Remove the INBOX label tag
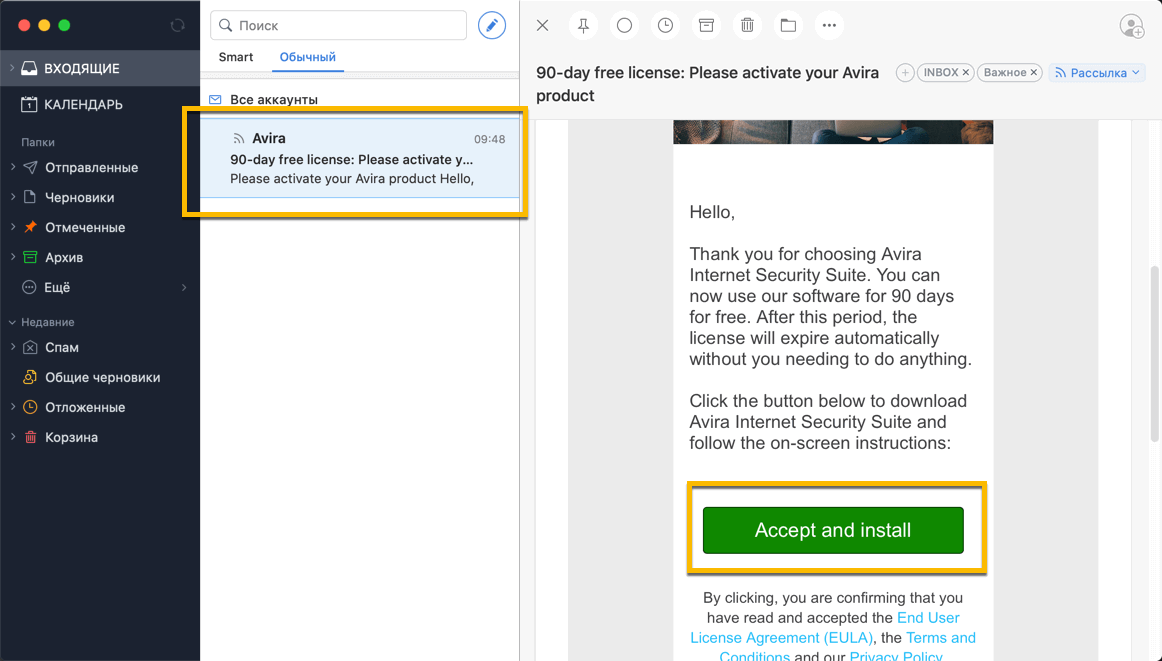This screenshot has height=661, width=1162. [966, 73]
